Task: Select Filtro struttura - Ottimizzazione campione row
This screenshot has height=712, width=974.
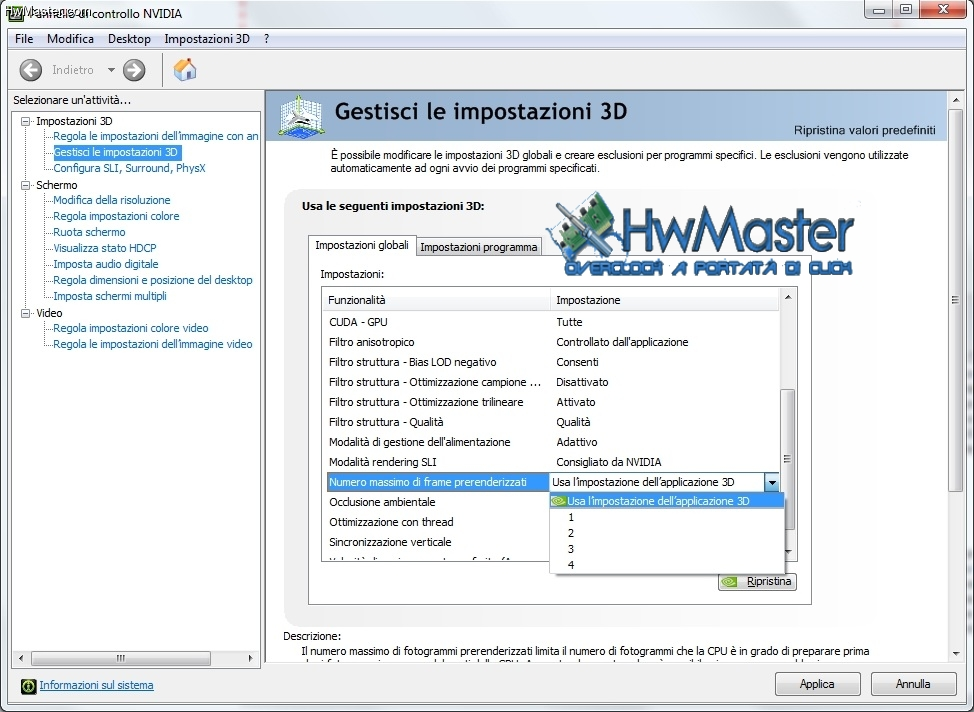Action: [x=553, y=382]
